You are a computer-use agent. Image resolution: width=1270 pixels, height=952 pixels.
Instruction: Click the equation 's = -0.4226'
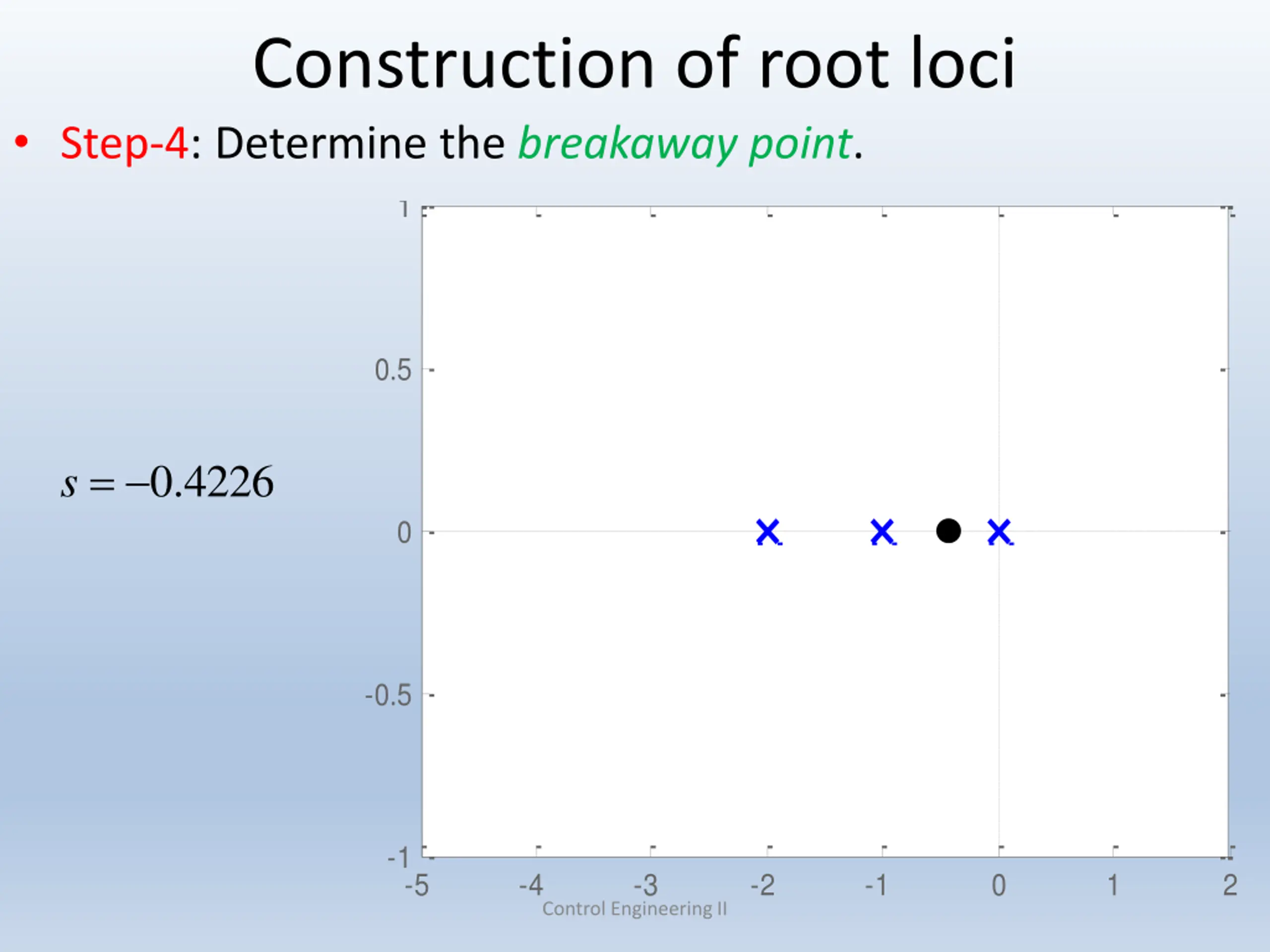167,482
